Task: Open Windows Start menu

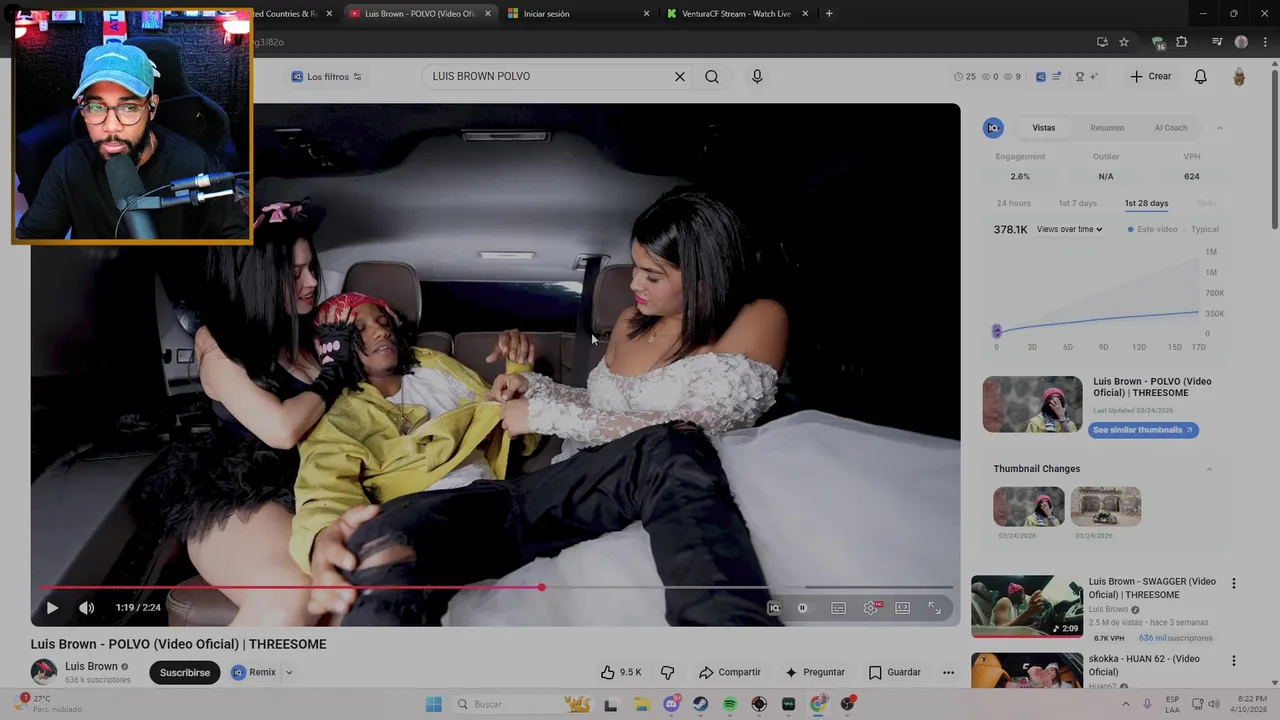Action: tap(433, 704)
